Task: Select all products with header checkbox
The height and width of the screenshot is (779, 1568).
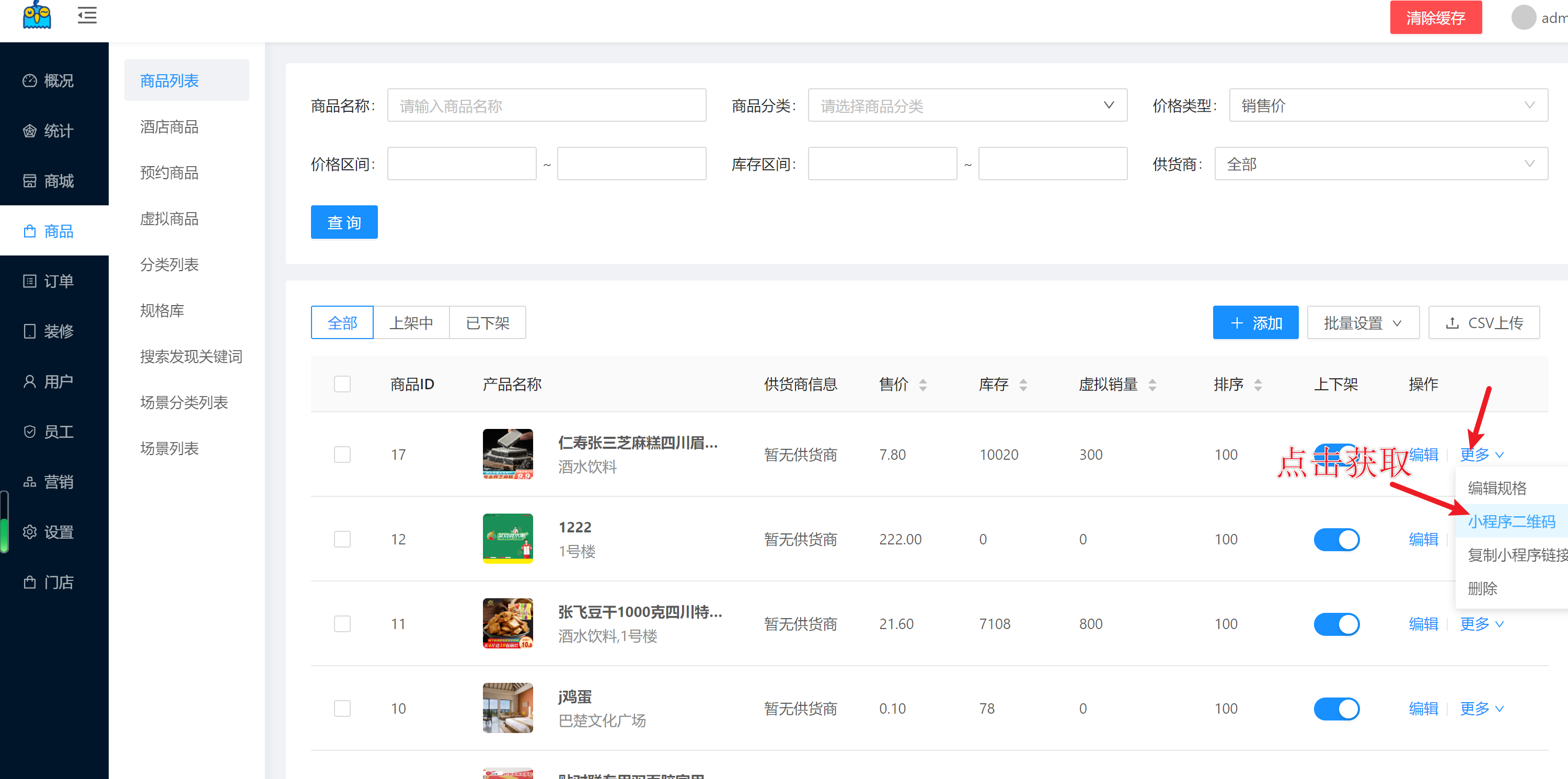Action: [x=342, y=384]
